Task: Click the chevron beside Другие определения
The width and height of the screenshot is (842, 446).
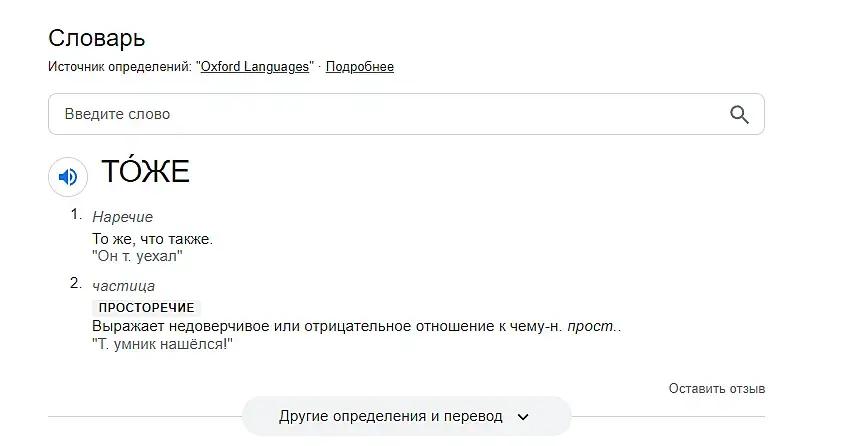Action: pos(523,416)
